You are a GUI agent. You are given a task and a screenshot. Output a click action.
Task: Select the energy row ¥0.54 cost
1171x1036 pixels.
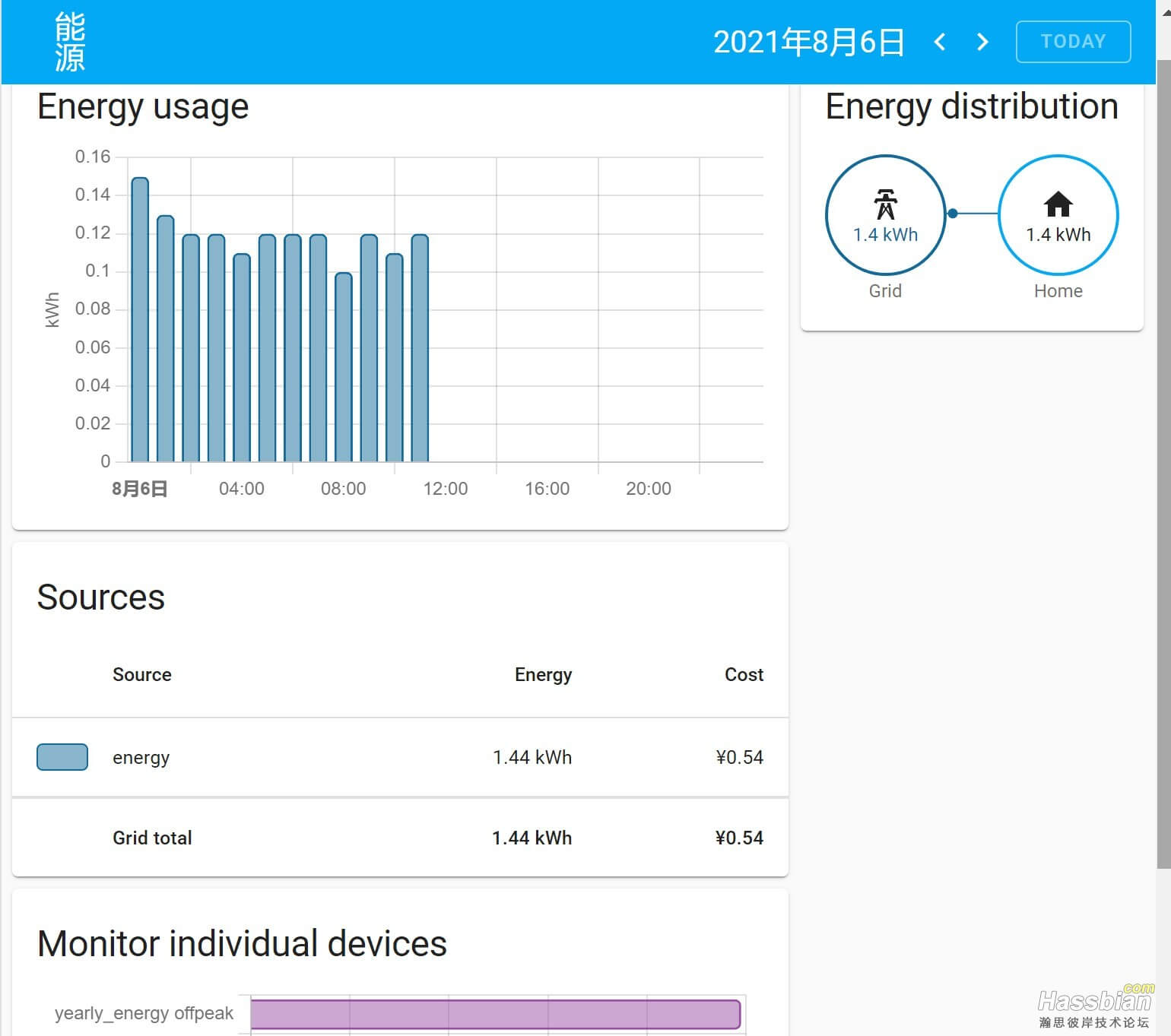tap(739, 757)
